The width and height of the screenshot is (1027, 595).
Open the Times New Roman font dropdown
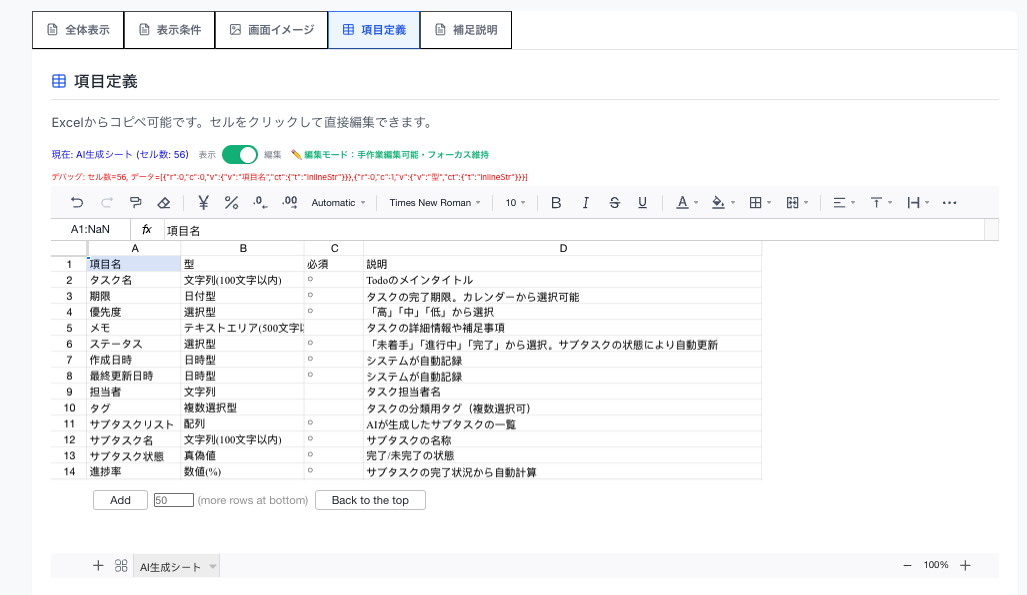[434, 203]
